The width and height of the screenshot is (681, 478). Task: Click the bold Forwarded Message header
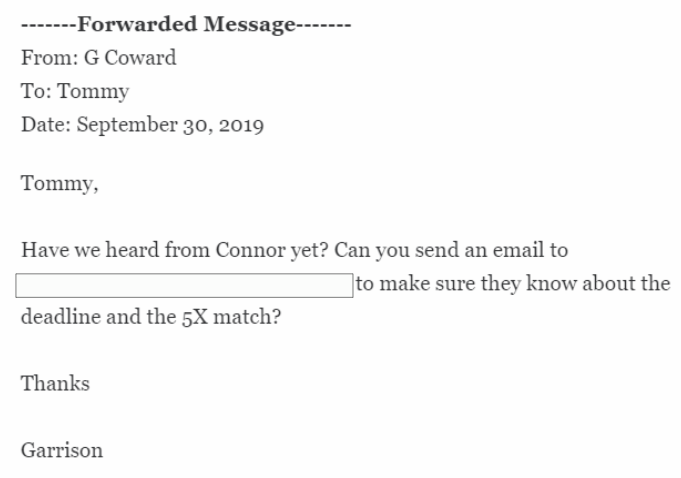coord(186,24)
